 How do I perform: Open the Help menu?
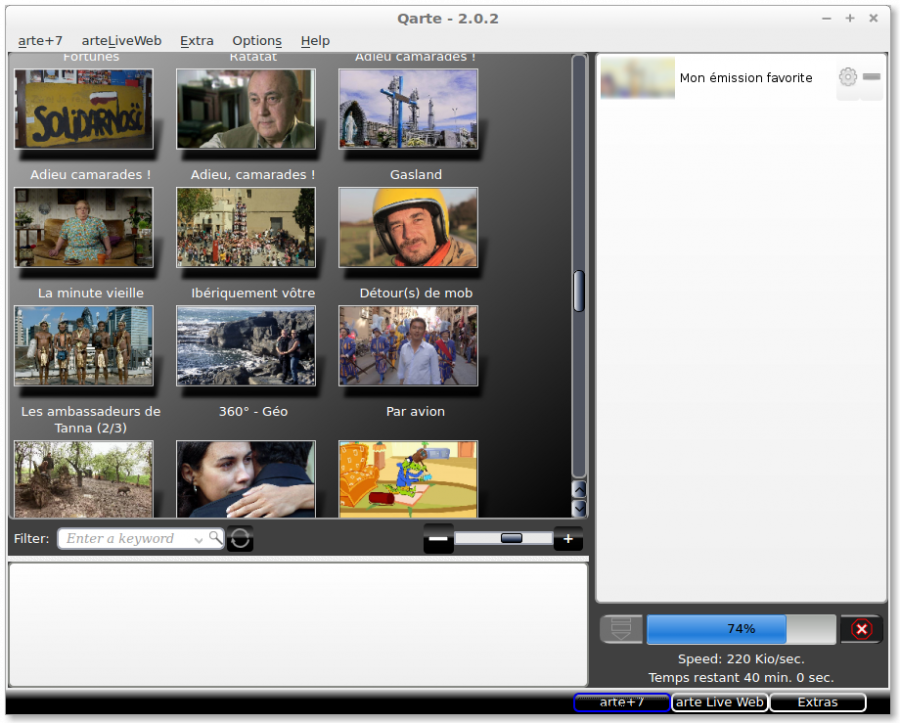[x=315, y=41]
